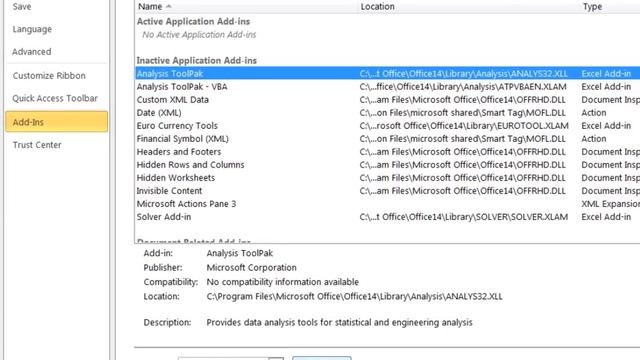
Task: Select the Invisible Content entry
Action: click(x=169, y=191)
